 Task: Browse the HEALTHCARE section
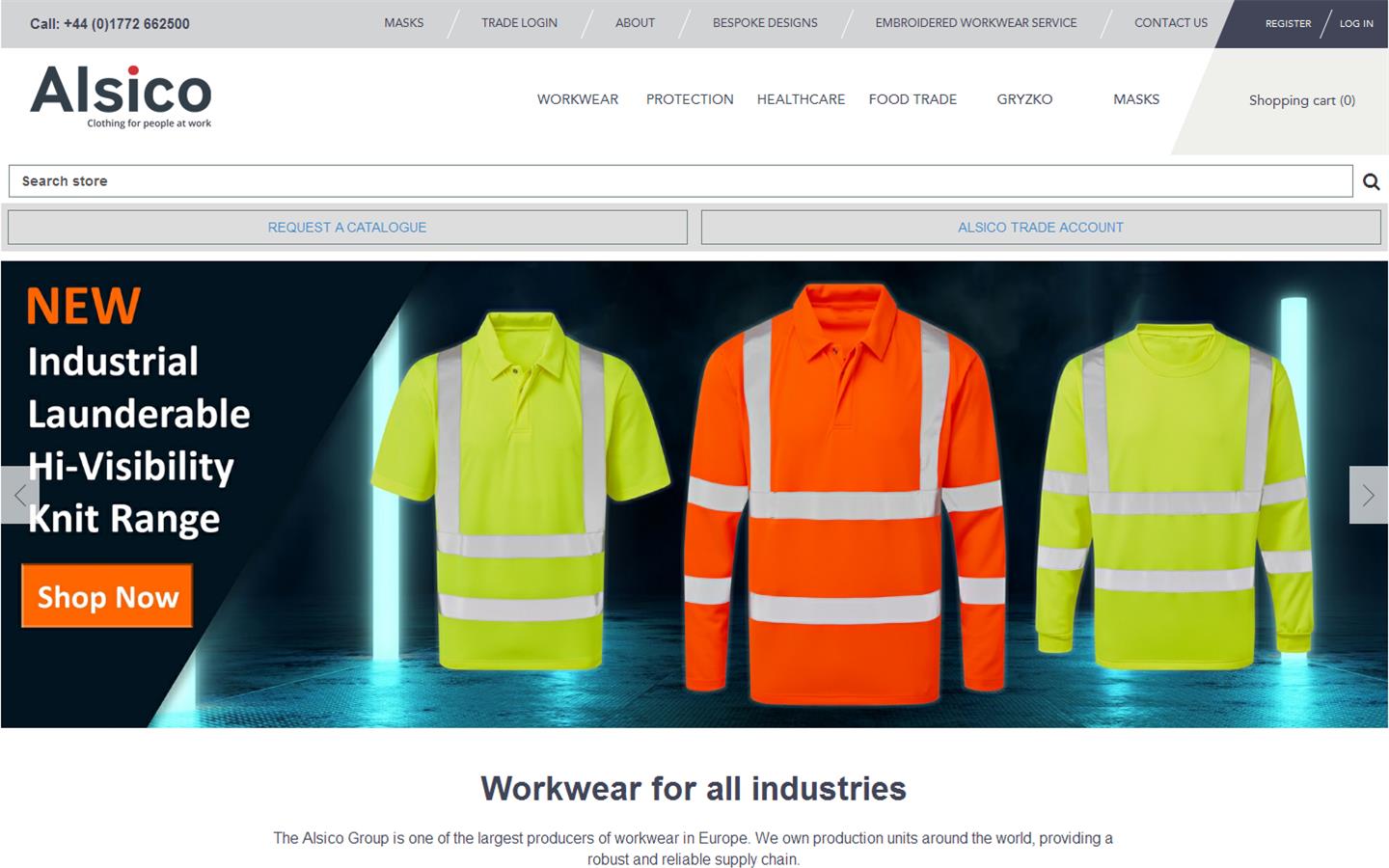pyautogui.click(x=801, y=99)
